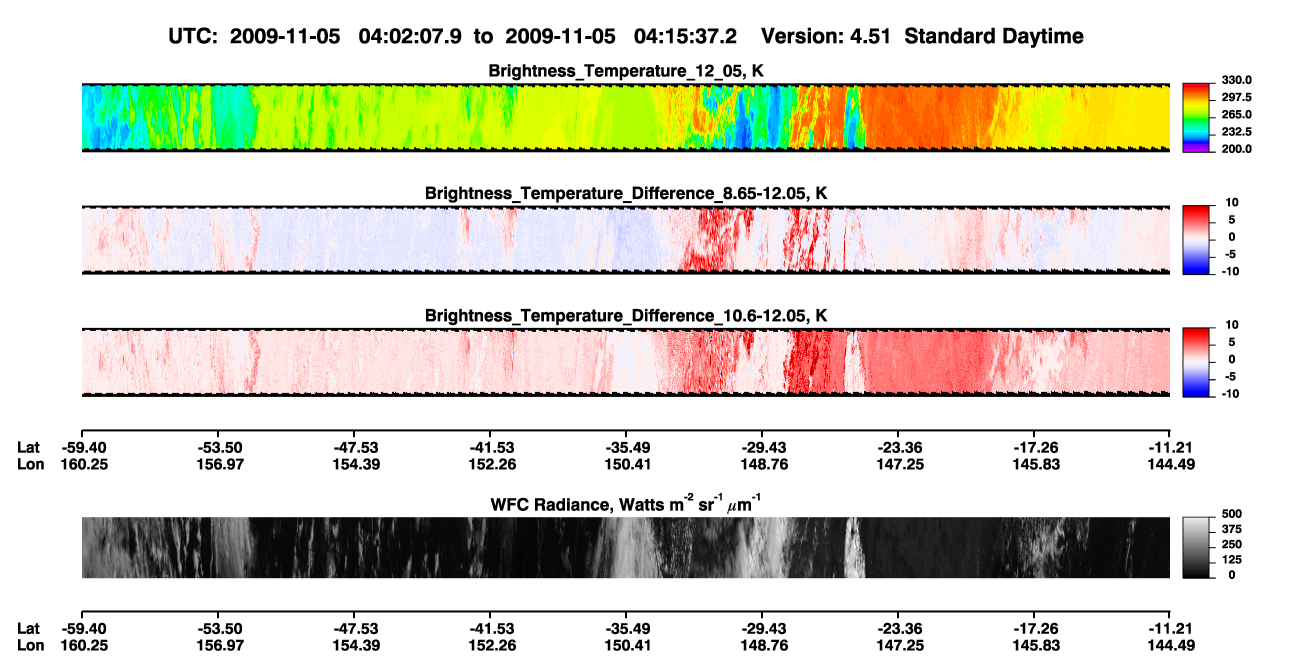Click longitude 156.97 on the bottom axis
The height and width of the screenshot is (667, 1300).
click(218, 644)
